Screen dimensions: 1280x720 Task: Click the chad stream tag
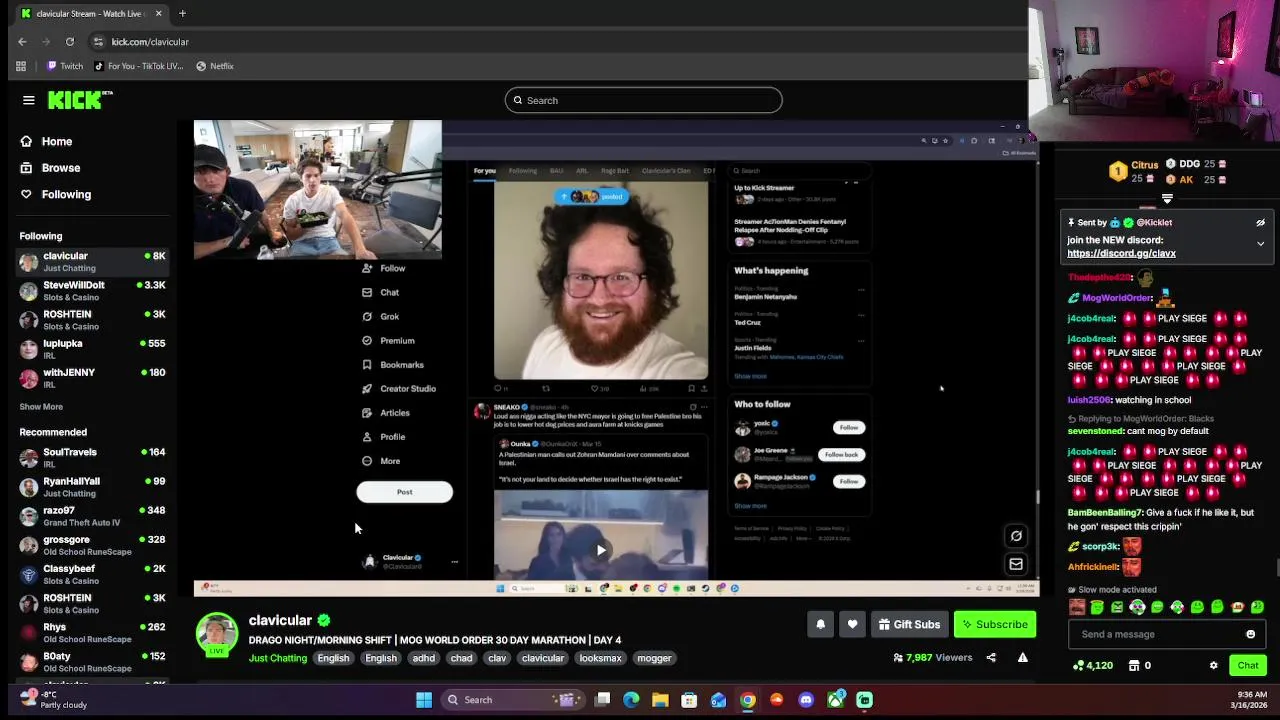(461, 658)
